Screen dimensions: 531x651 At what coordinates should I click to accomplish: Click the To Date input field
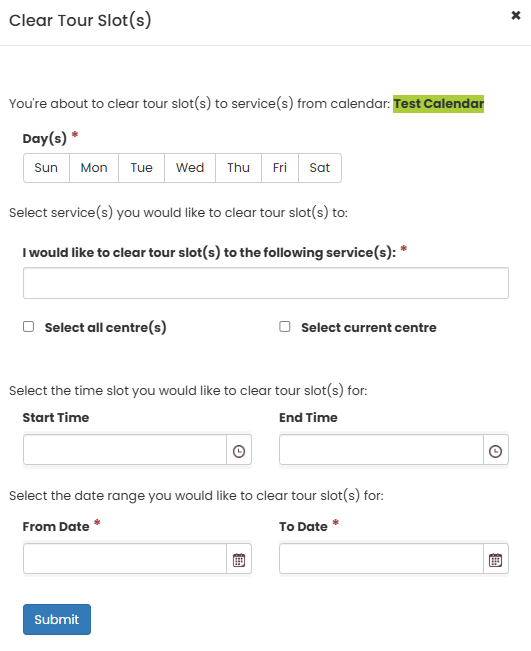[x=382, y=559]
